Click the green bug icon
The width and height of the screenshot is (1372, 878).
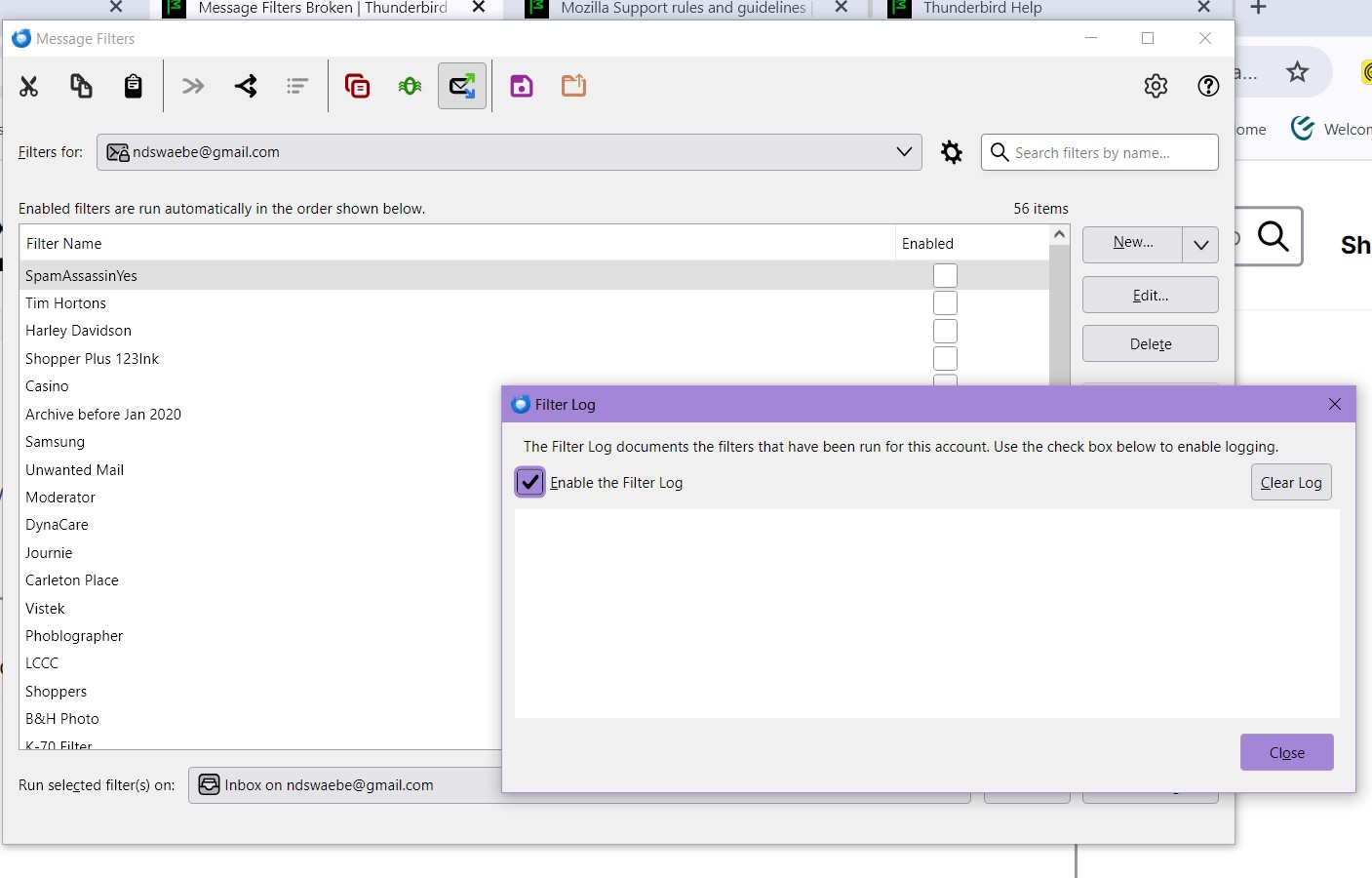click(410, 87)
